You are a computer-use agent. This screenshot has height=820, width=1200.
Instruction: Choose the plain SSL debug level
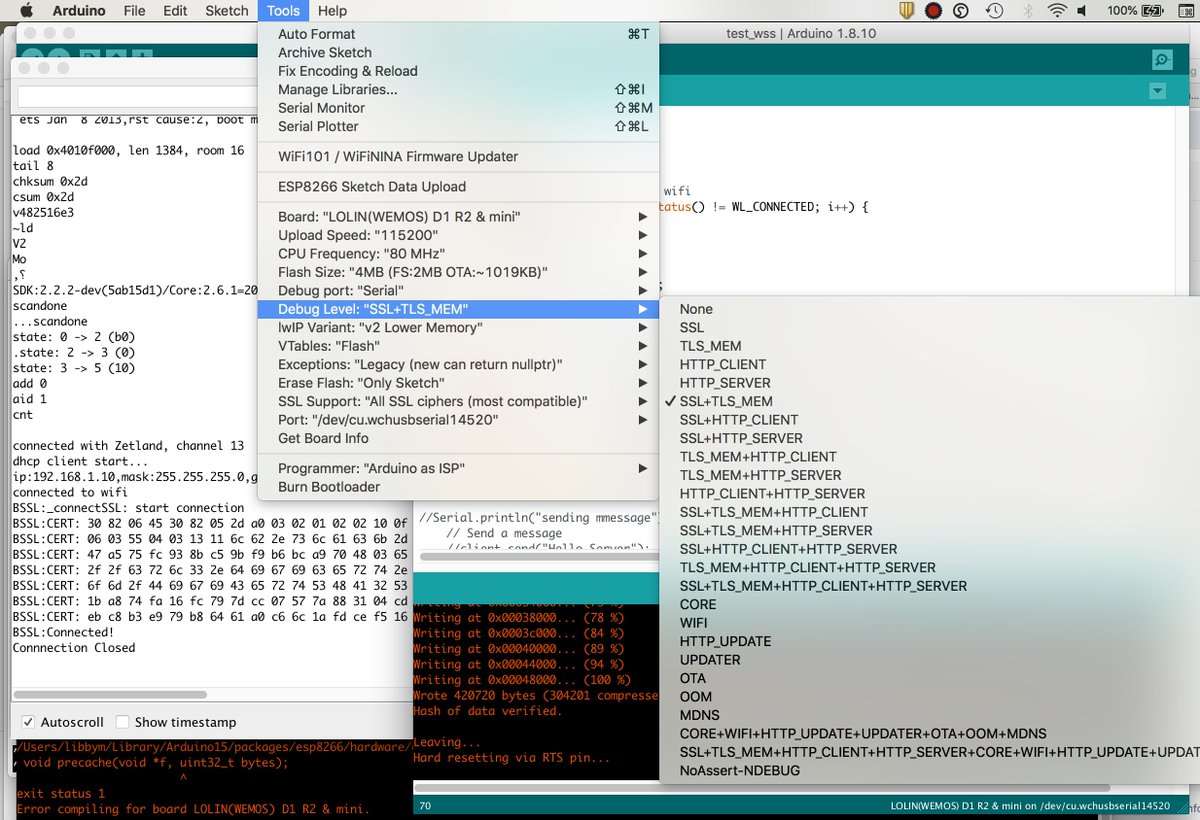[930, 327]
